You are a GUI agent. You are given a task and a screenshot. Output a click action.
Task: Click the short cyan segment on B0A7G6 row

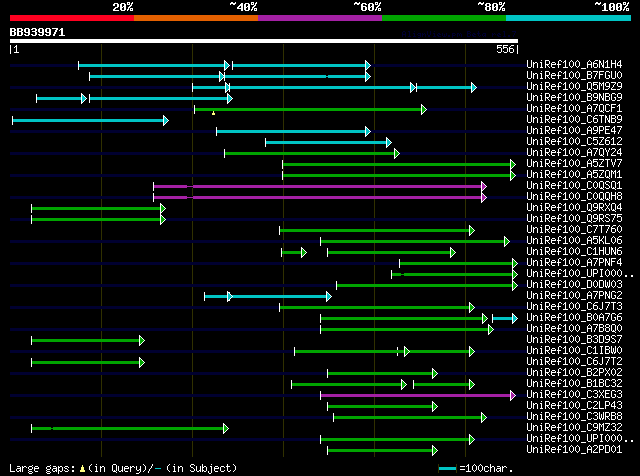point(505,318)
